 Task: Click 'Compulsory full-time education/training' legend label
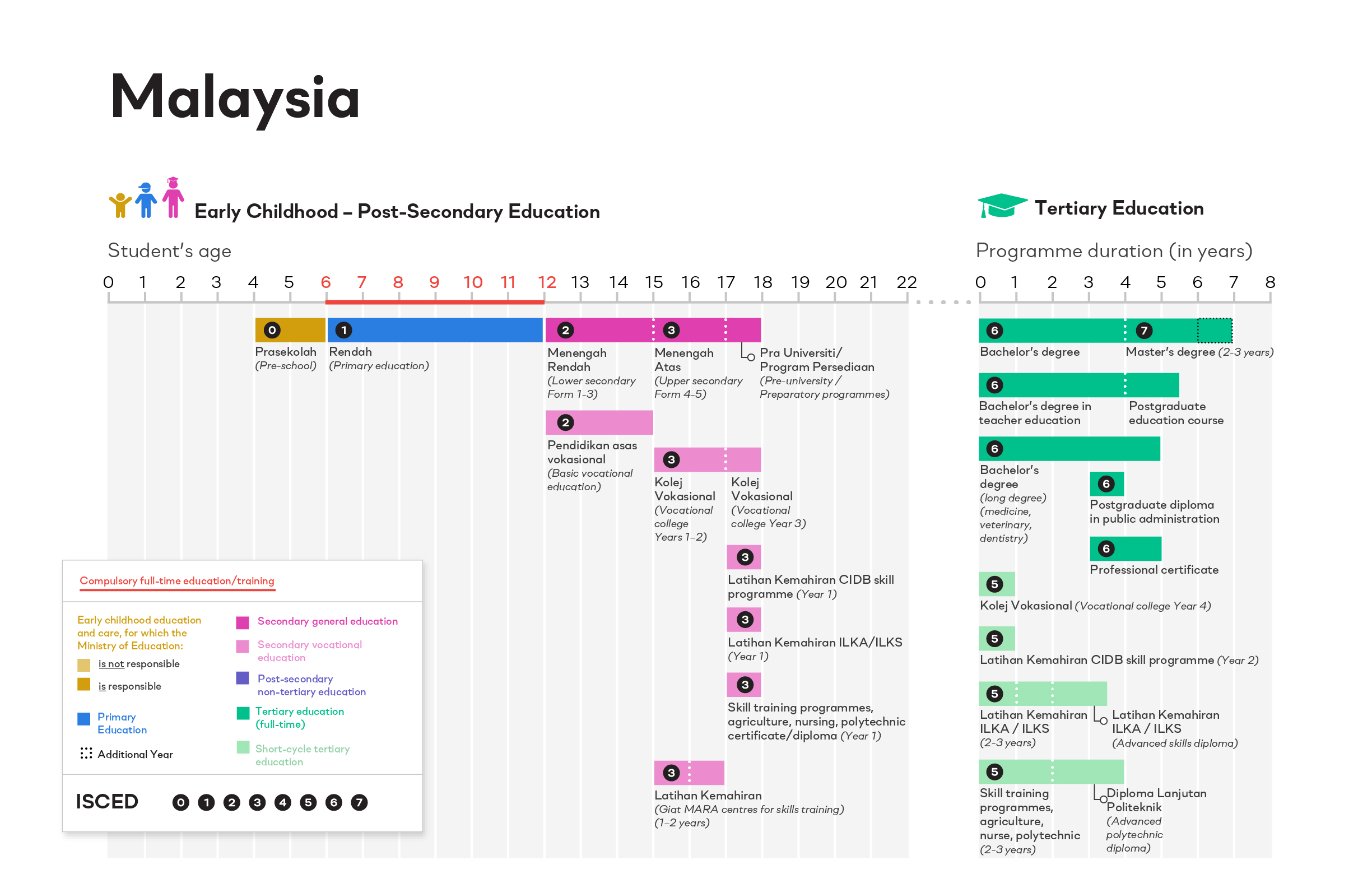(177, 580)
